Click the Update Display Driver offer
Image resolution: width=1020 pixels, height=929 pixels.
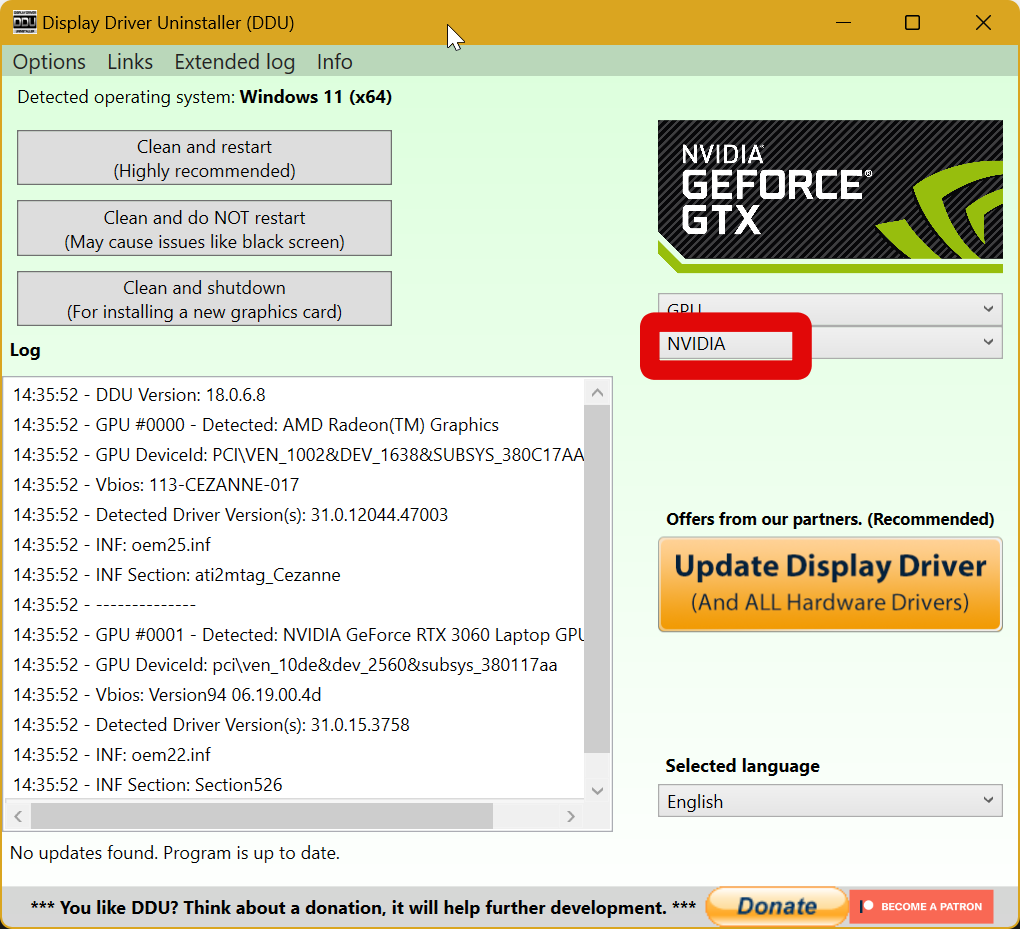pos(830,584)
